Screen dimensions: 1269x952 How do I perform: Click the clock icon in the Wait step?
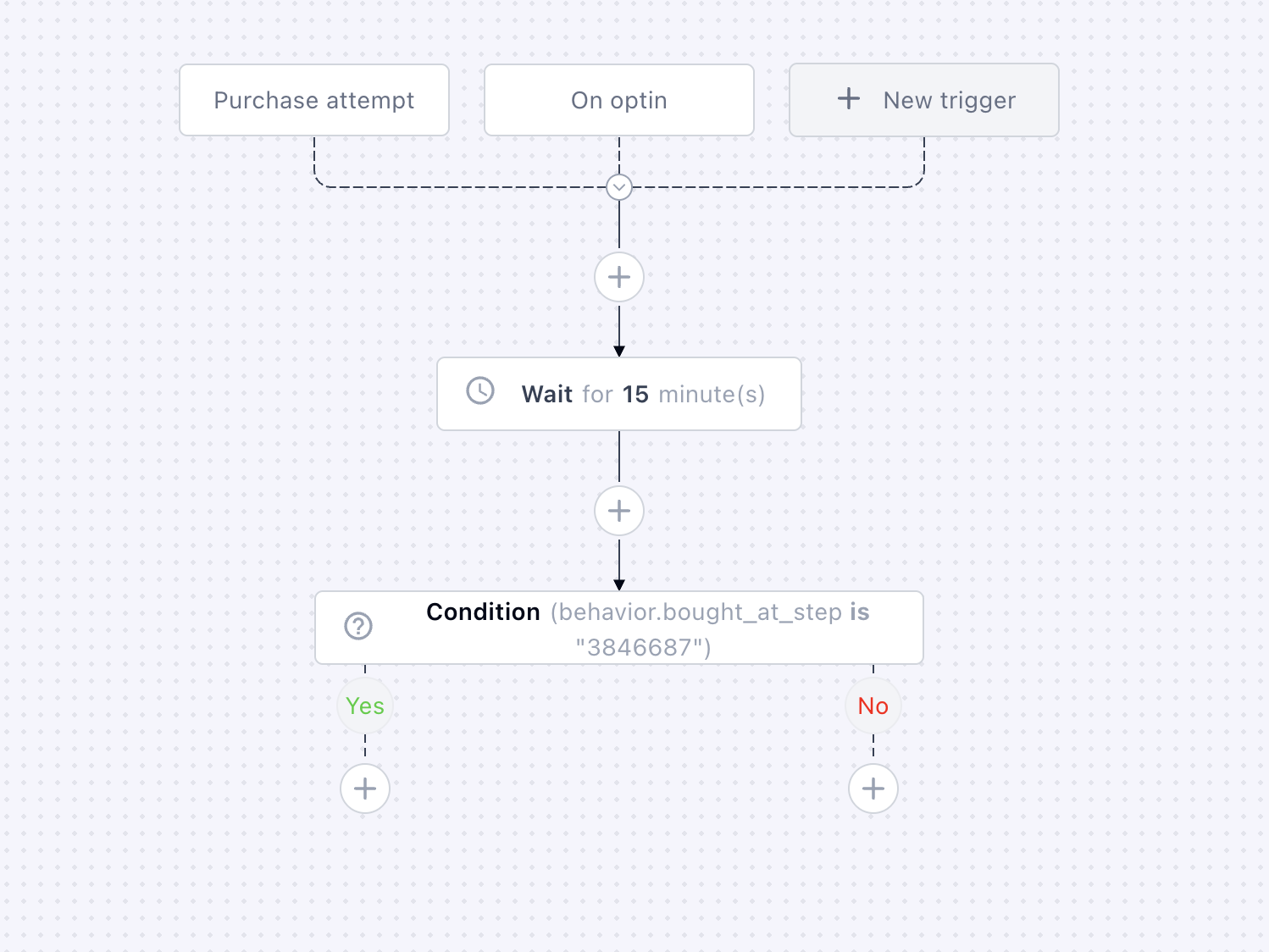coord(480,391)
